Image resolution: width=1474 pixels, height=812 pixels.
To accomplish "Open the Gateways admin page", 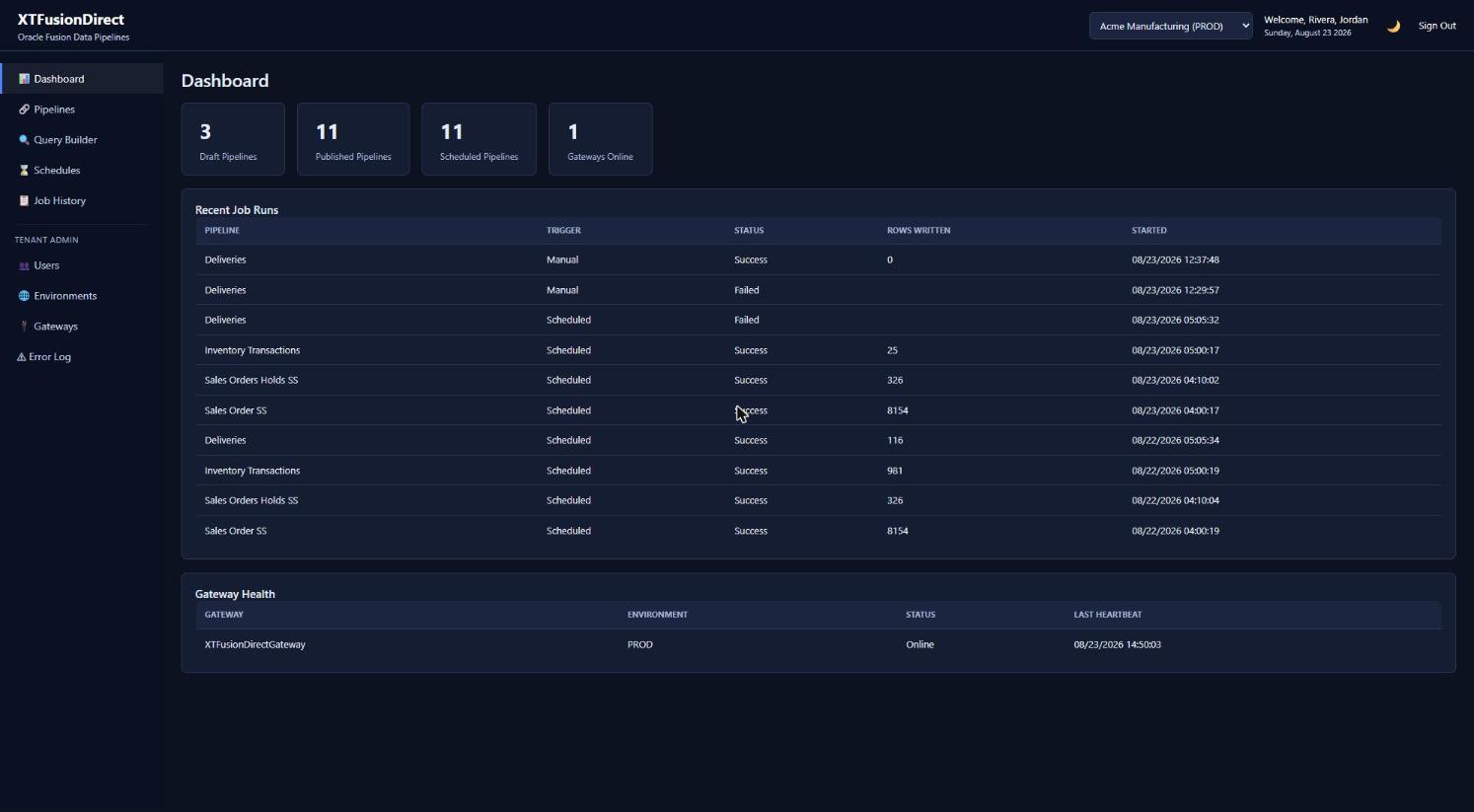I will click(82, 327).
